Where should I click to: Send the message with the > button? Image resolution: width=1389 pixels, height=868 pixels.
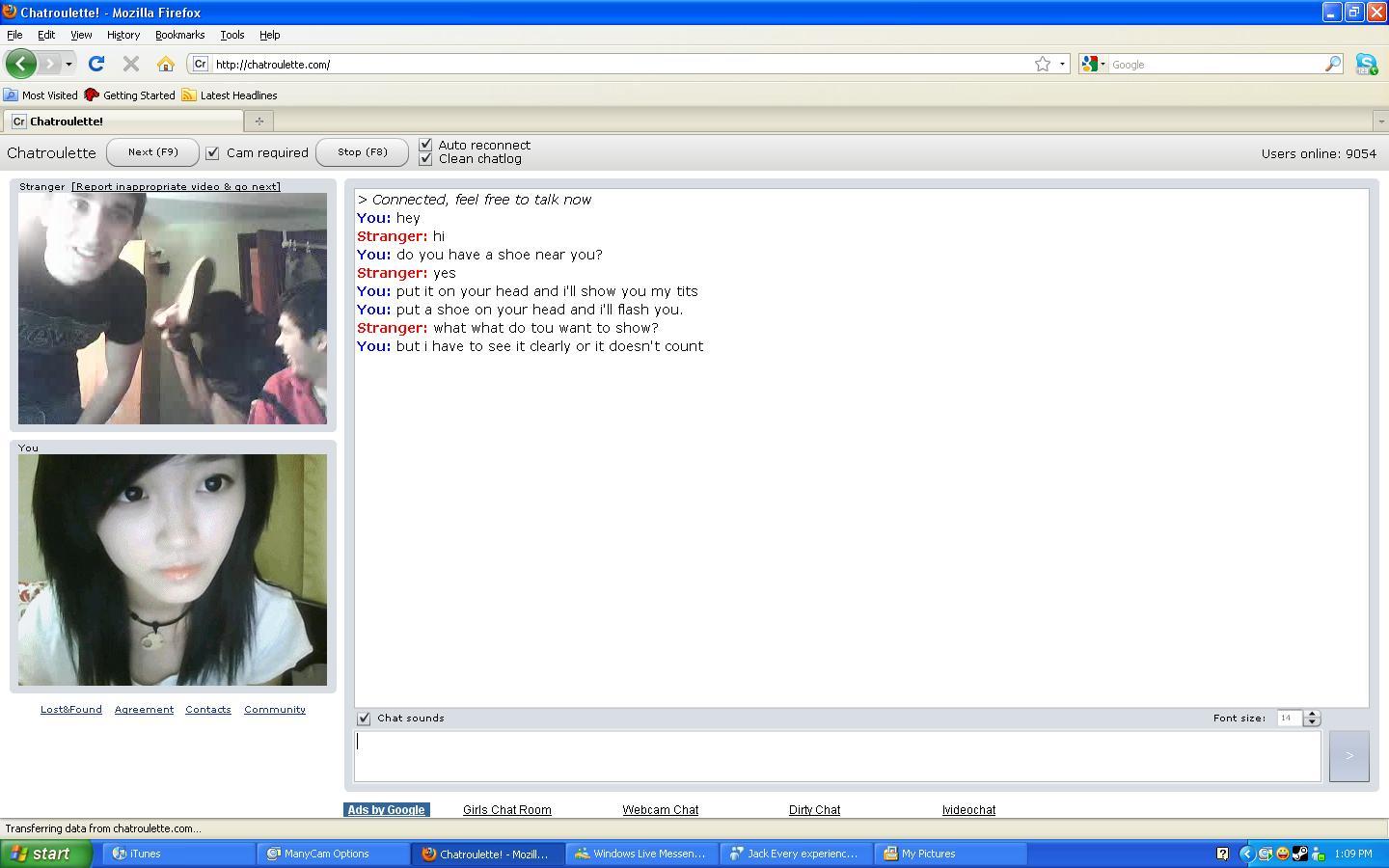click(1348, 756)
